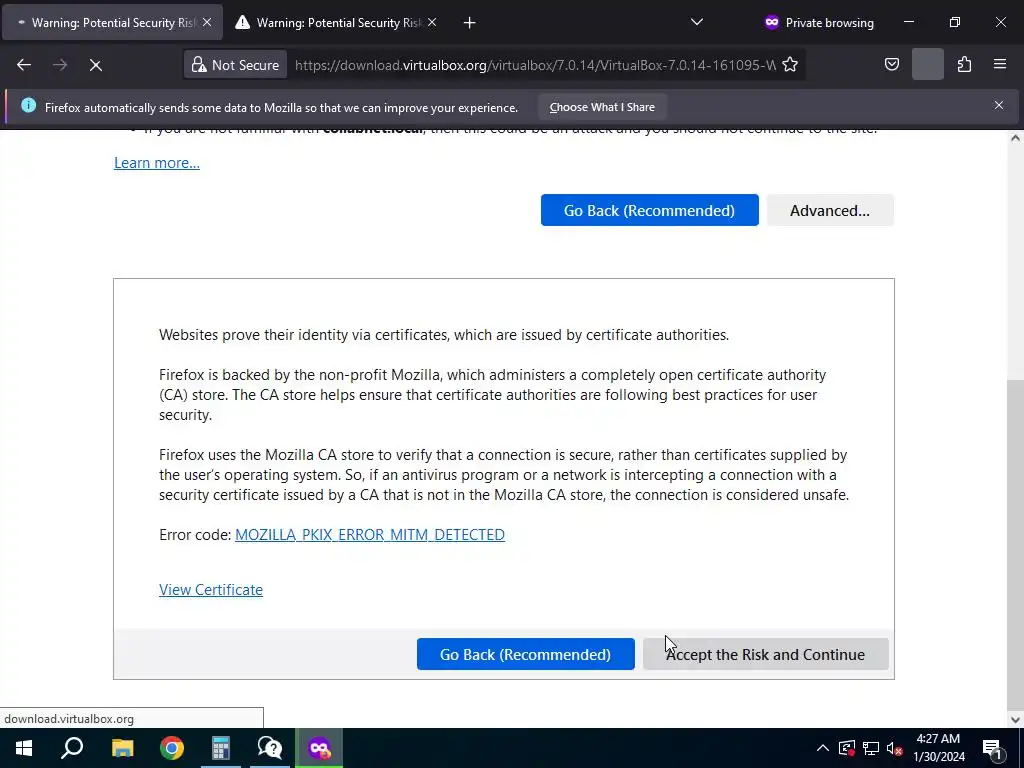Viewport: 1024px width, 768px height.
Task: Select Firefox private browsing taskbar icon
Action: click(x=319, y=748)
